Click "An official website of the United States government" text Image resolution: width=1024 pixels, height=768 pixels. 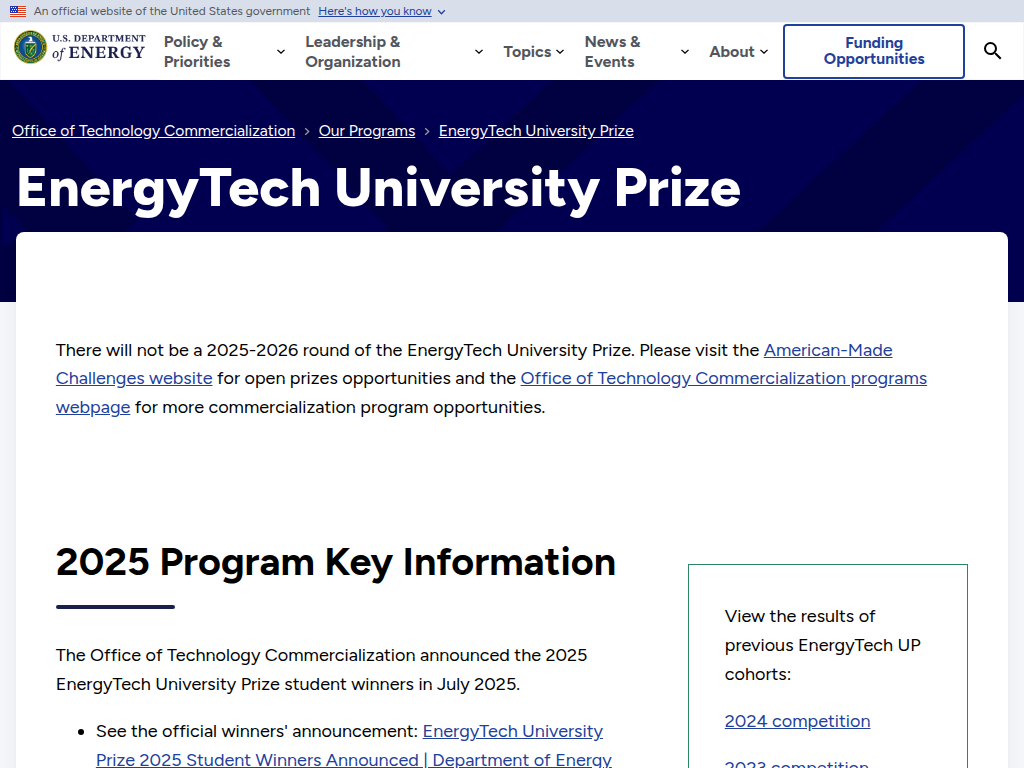(172, 11)
